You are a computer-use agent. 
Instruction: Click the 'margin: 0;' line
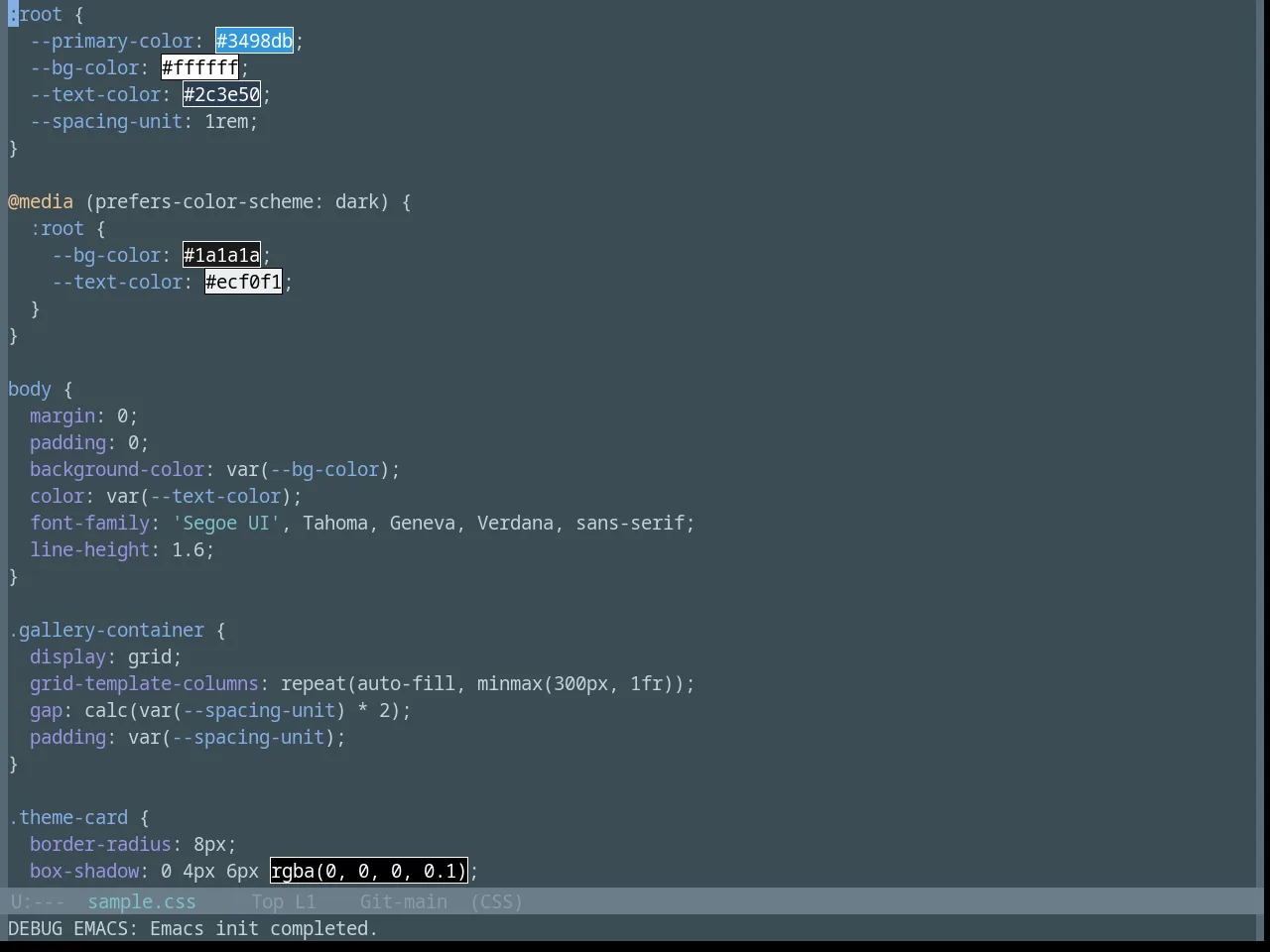[x=83, y=416]
